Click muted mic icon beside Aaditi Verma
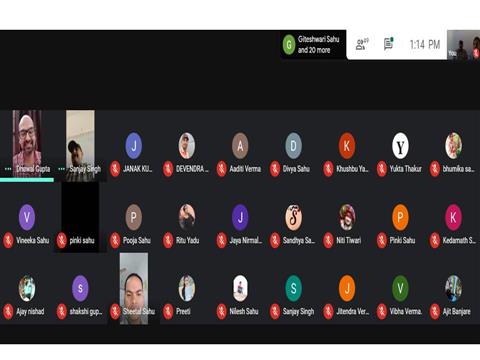Viewport: 480px width, 360px height. 222,169
